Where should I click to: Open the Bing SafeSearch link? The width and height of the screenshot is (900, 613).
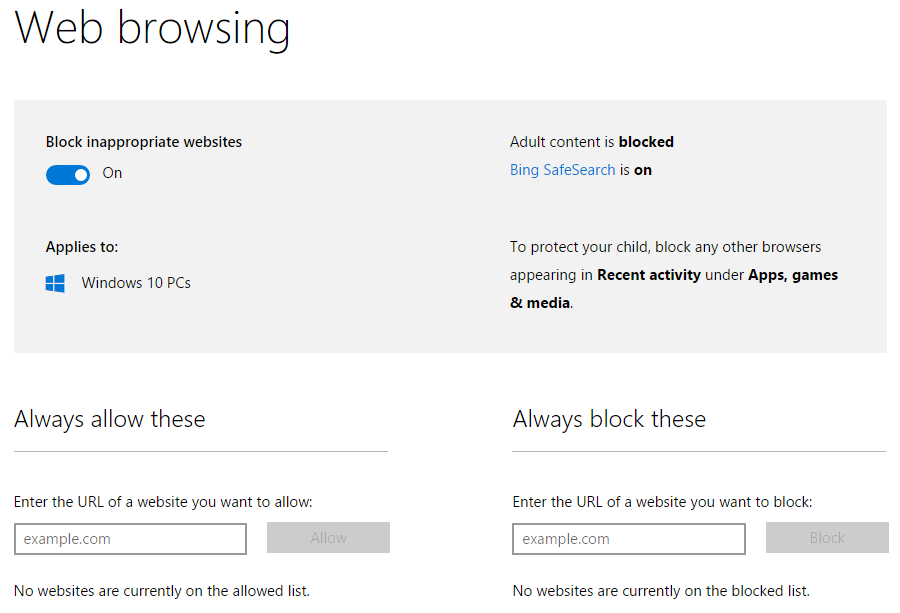(562, 170)
